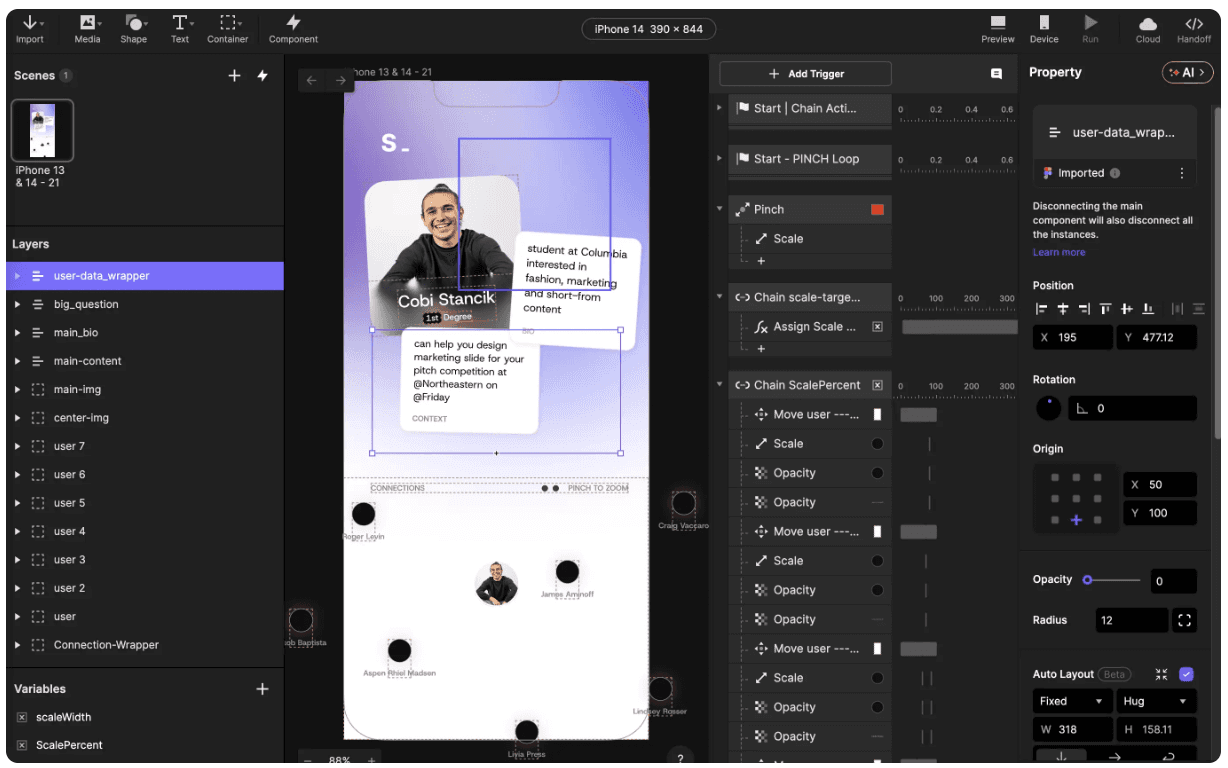Screen dimensions: 1228x768
Task: Click the Run play icon
Action: (x=1090, y=22)
